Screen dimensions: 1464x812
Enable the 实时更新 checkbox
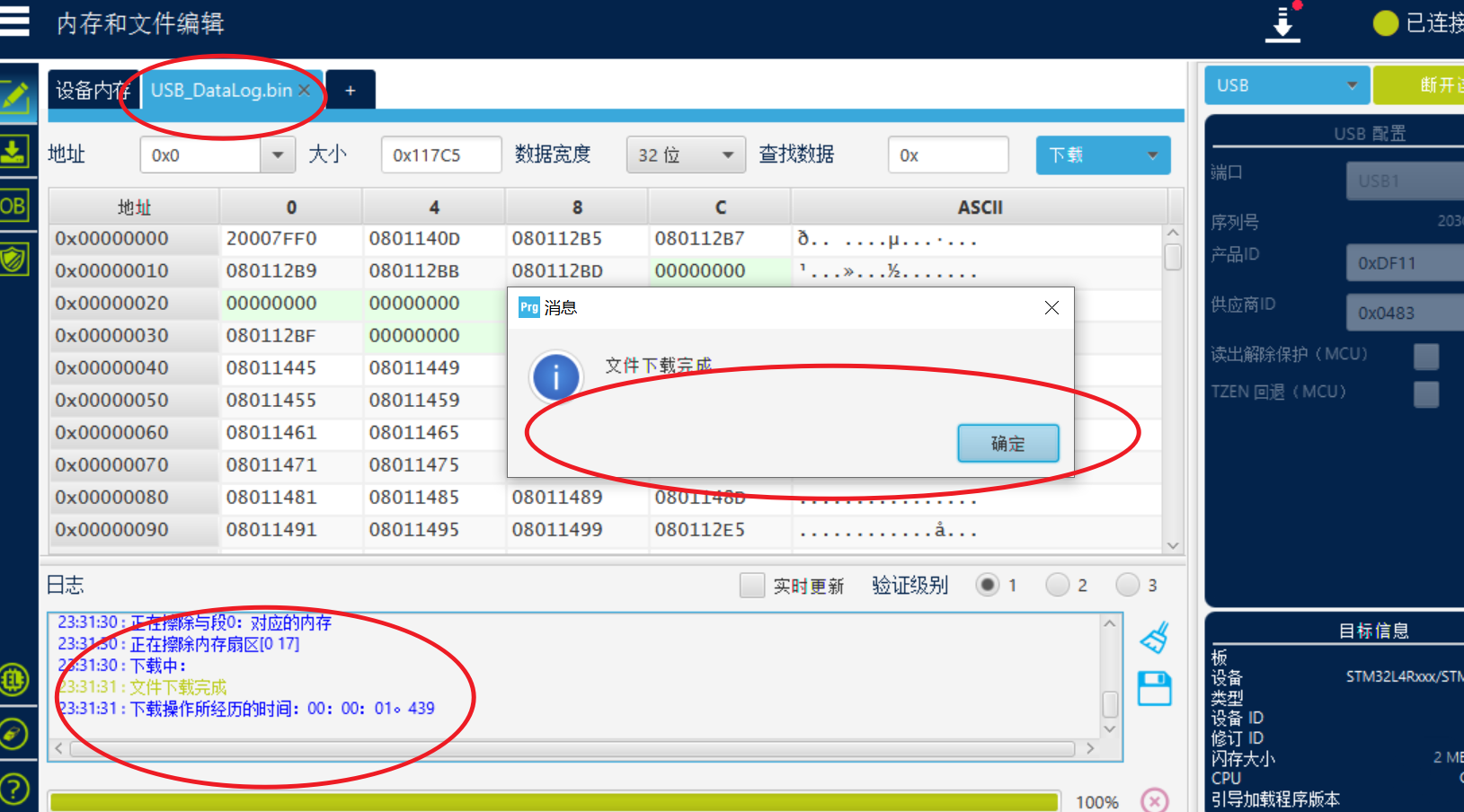[x=752, y=586]
